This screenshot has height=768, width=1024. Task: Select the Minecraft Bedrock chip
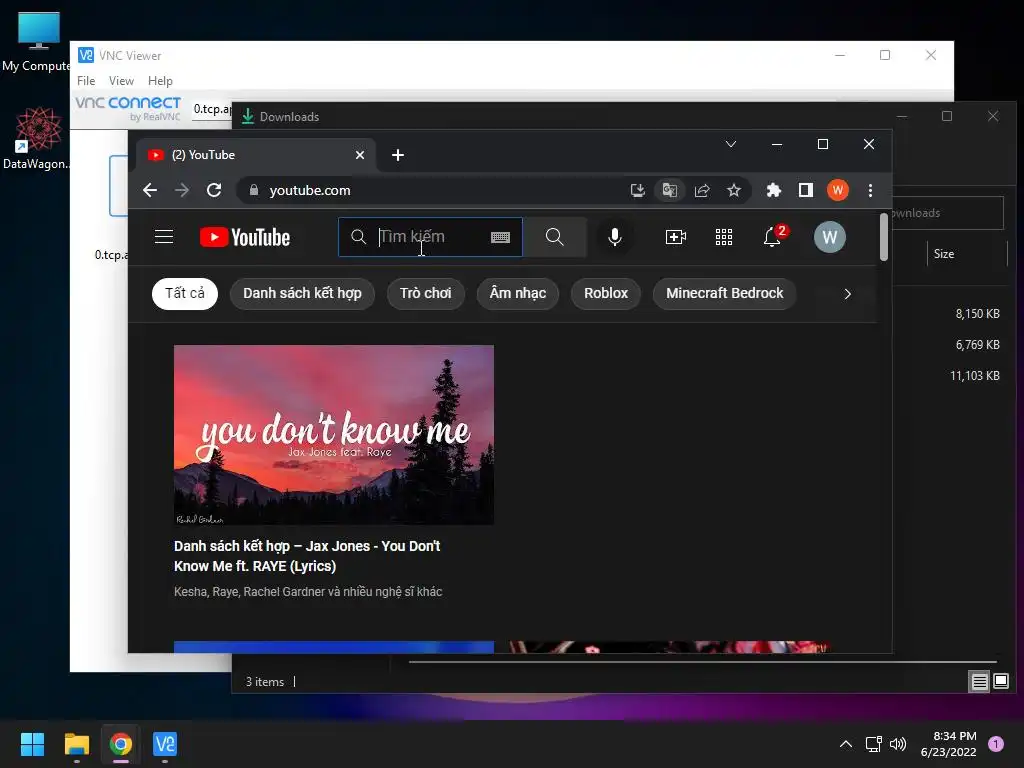724,293
